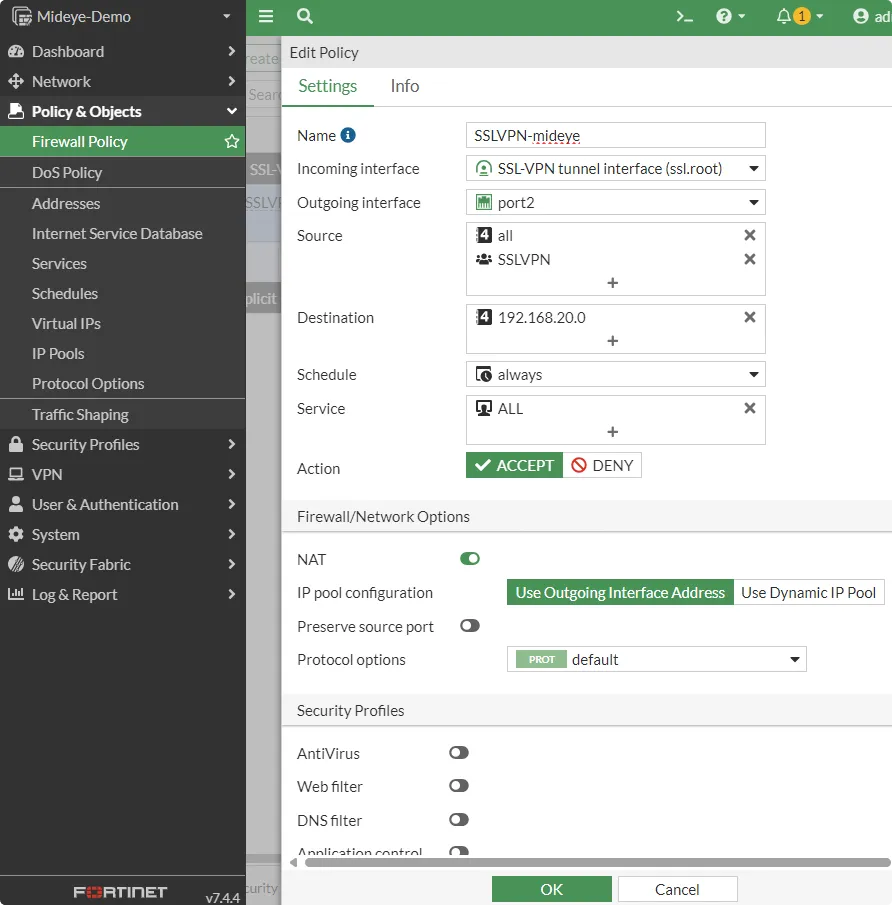Turn on the AntiVirus security profile
892x905 pixels.
(458, 753)
